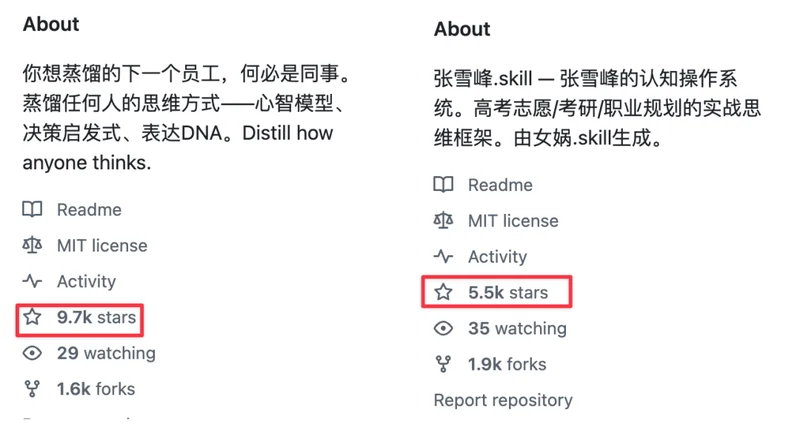Screen dimensions: 800x424
Task: Click the book icon beside left Readme
Action: (33, 210)
